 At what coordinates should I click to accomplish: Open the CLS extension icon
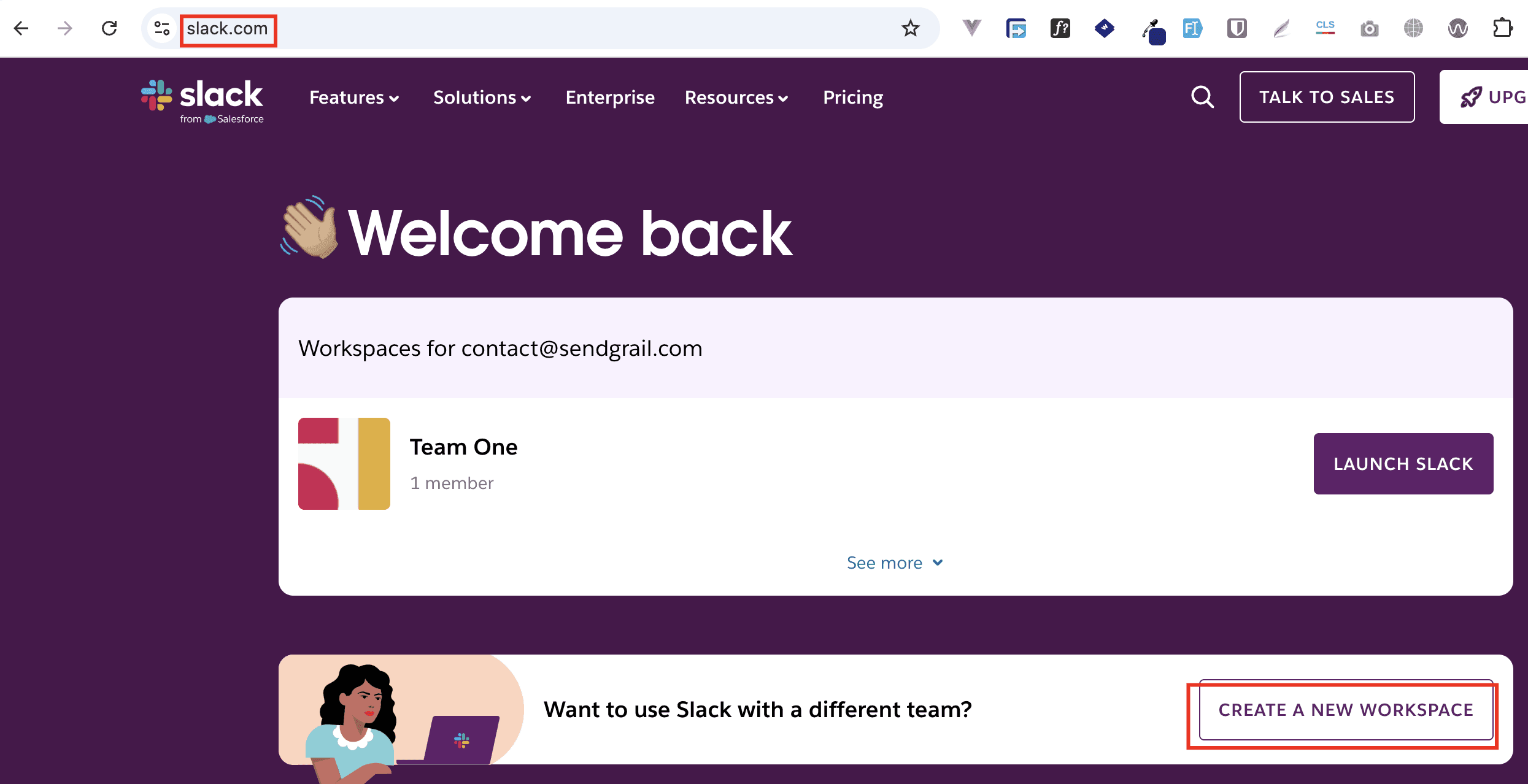pos(1325,28)
